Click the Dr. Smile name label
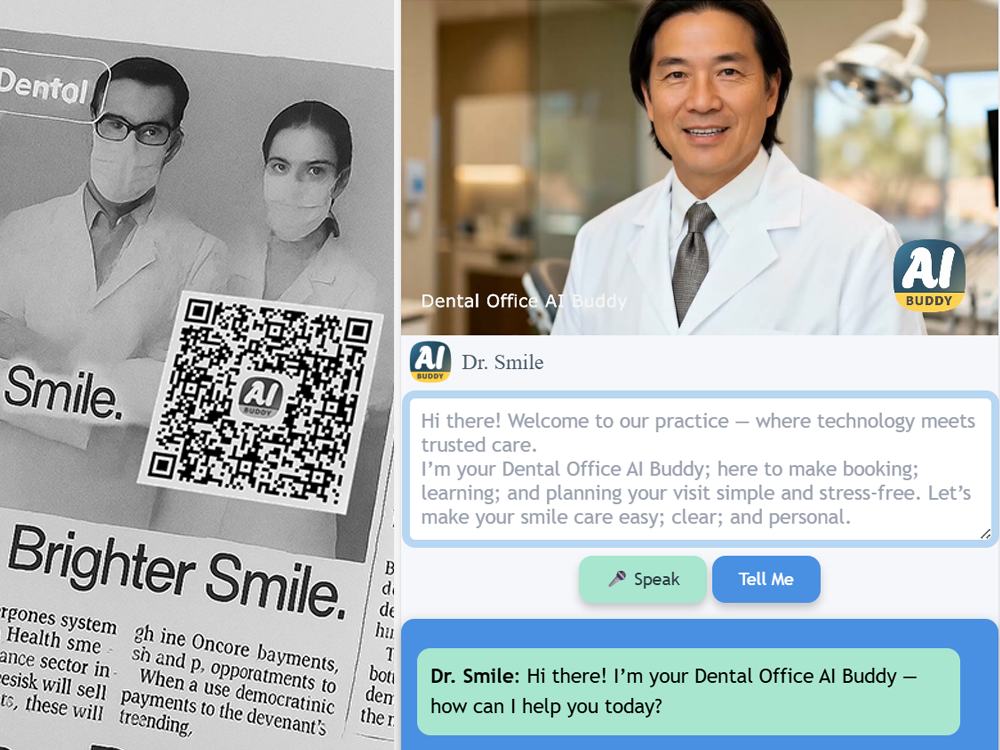Viewport: 1000px width, 750px height. (503, 362)
